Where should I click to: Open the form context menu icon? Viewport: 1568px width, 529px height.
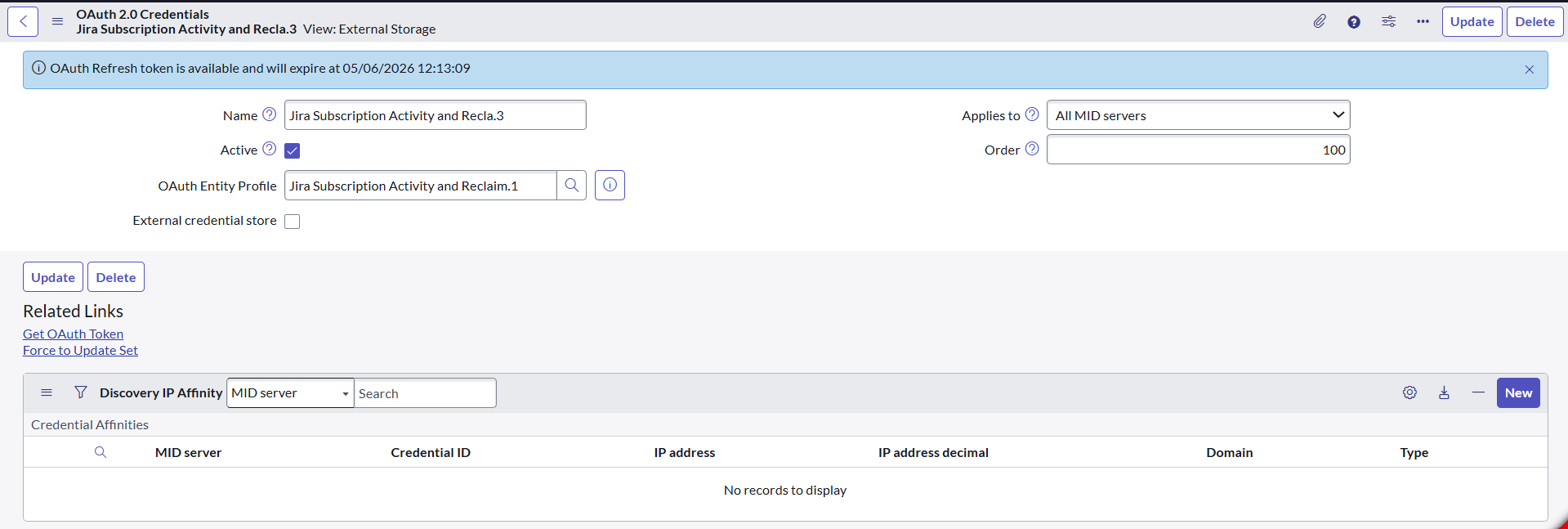(x=57, y=22)
